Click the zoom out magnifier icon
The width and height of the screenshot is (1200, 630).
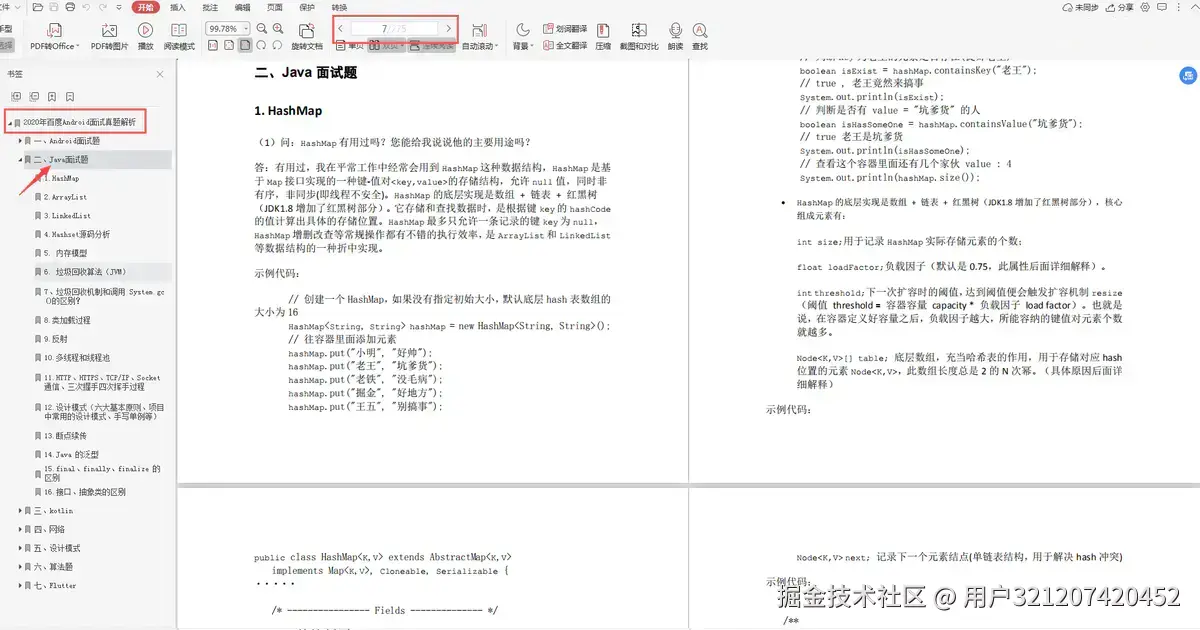[263, 29]
